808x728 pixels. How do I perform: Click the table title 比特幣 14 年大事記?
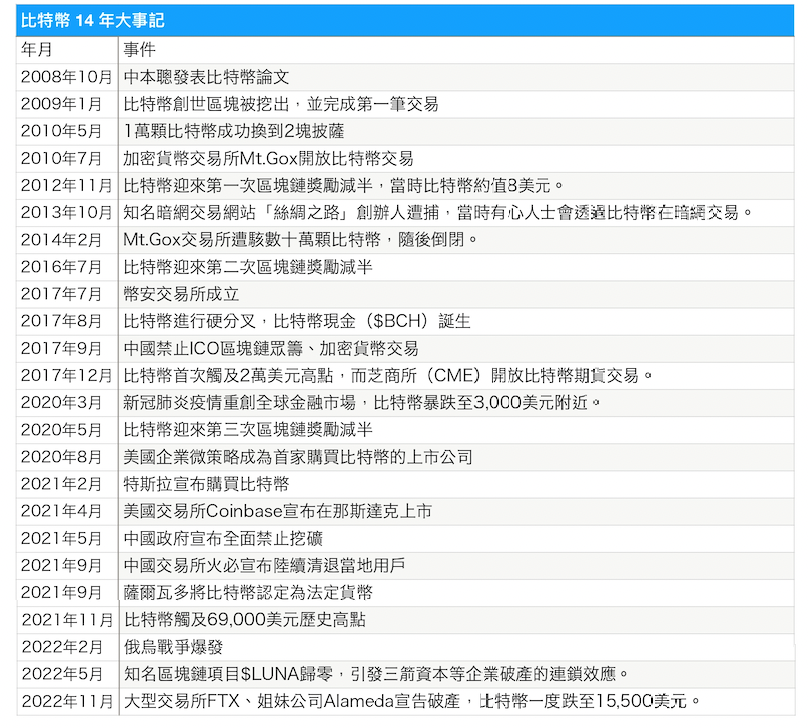93,21
